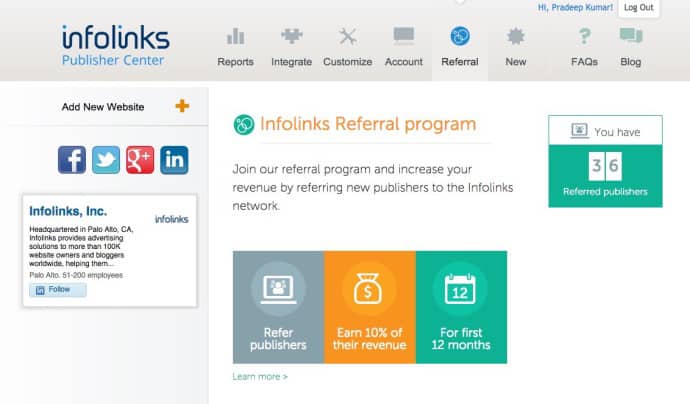690x404 pixels.
Task: Click the Account monitor icon
Action: (x=404, y=36)
